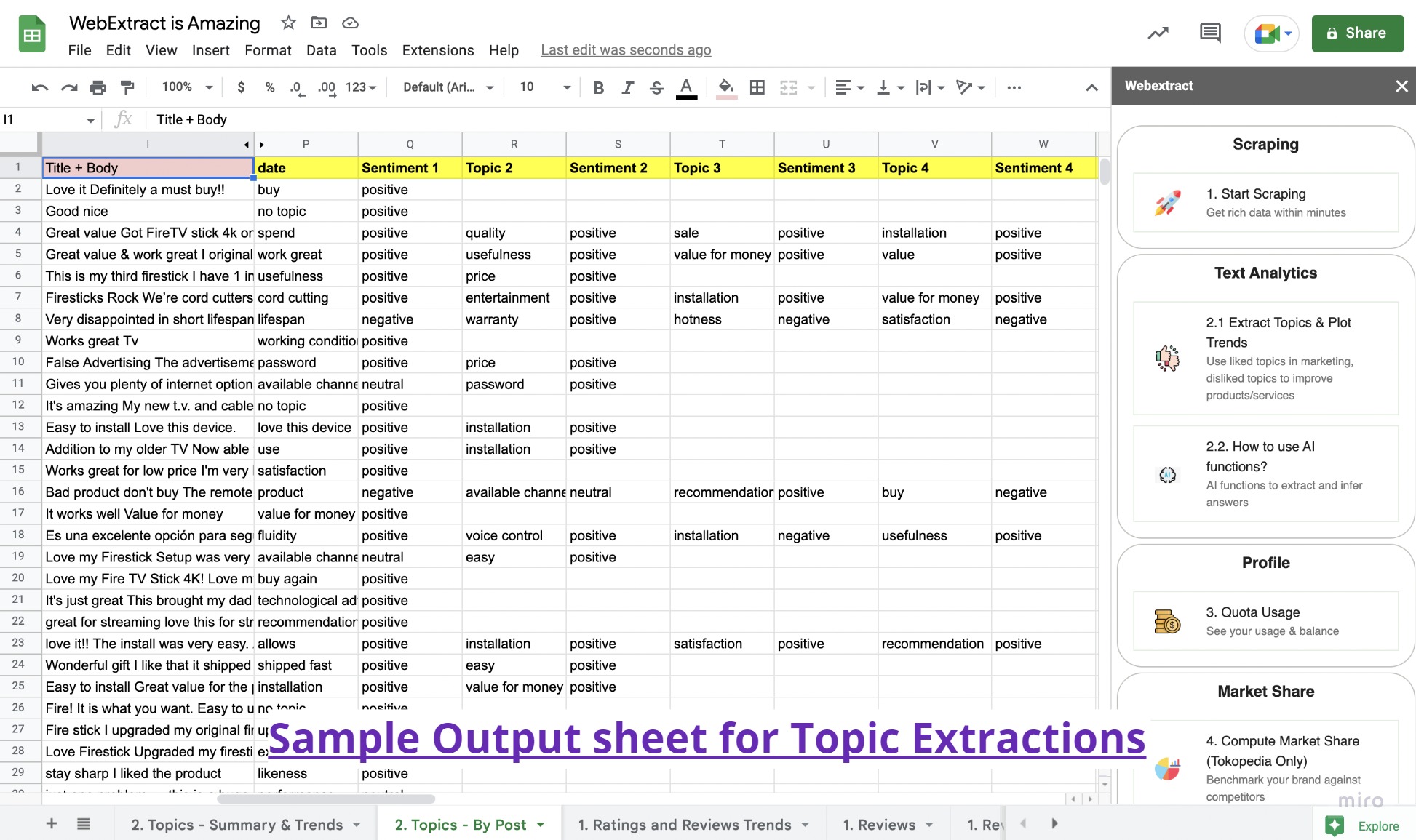Open the Extensions menu
This screenshot has width=1416, height=840.
pos(437,50)
